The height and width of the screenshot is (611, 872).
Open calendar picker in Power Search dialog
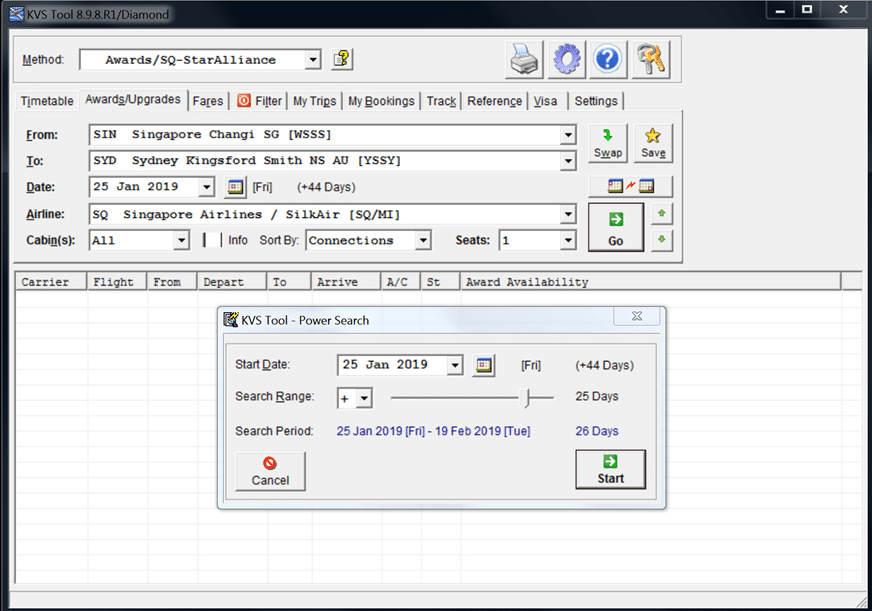click(484, 365)
